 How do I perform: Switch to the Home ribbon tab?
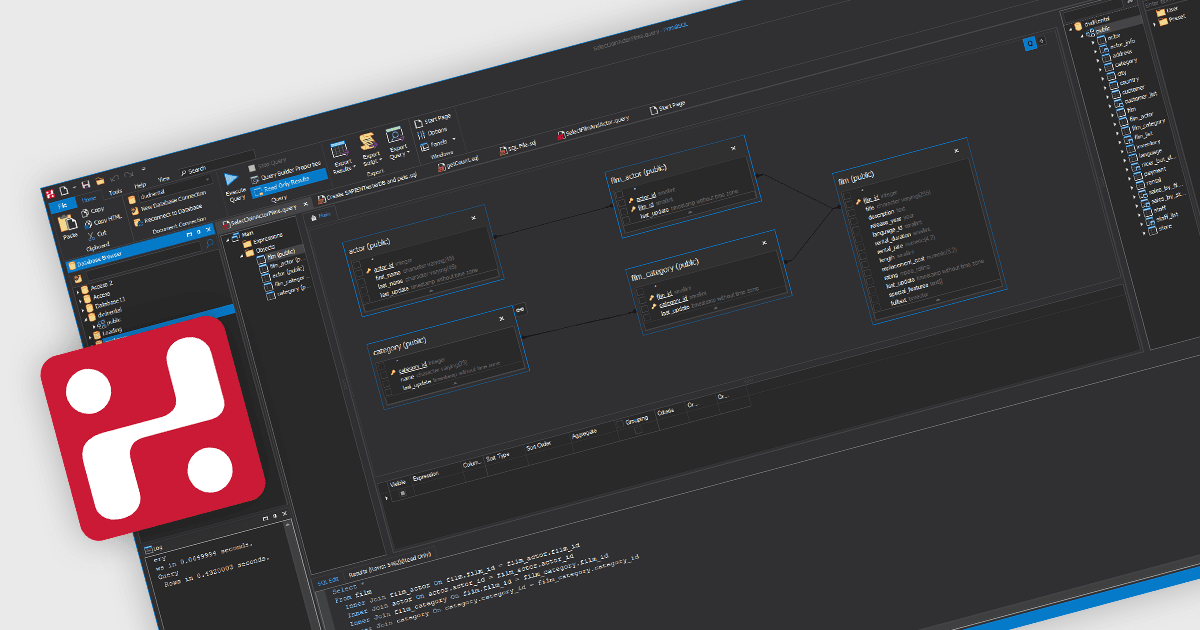[x=89, y=199]
